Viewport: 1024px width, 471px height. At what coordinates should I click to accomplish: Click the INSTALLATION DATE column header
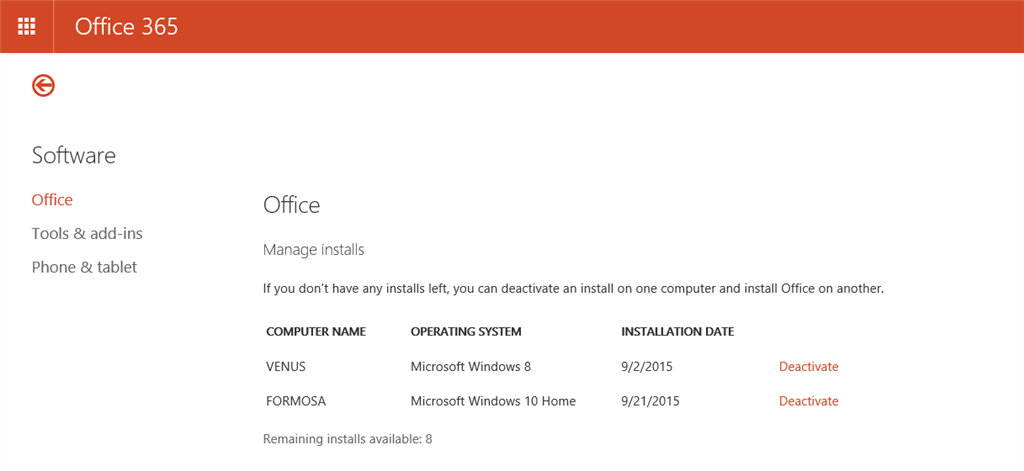[678, 332]
